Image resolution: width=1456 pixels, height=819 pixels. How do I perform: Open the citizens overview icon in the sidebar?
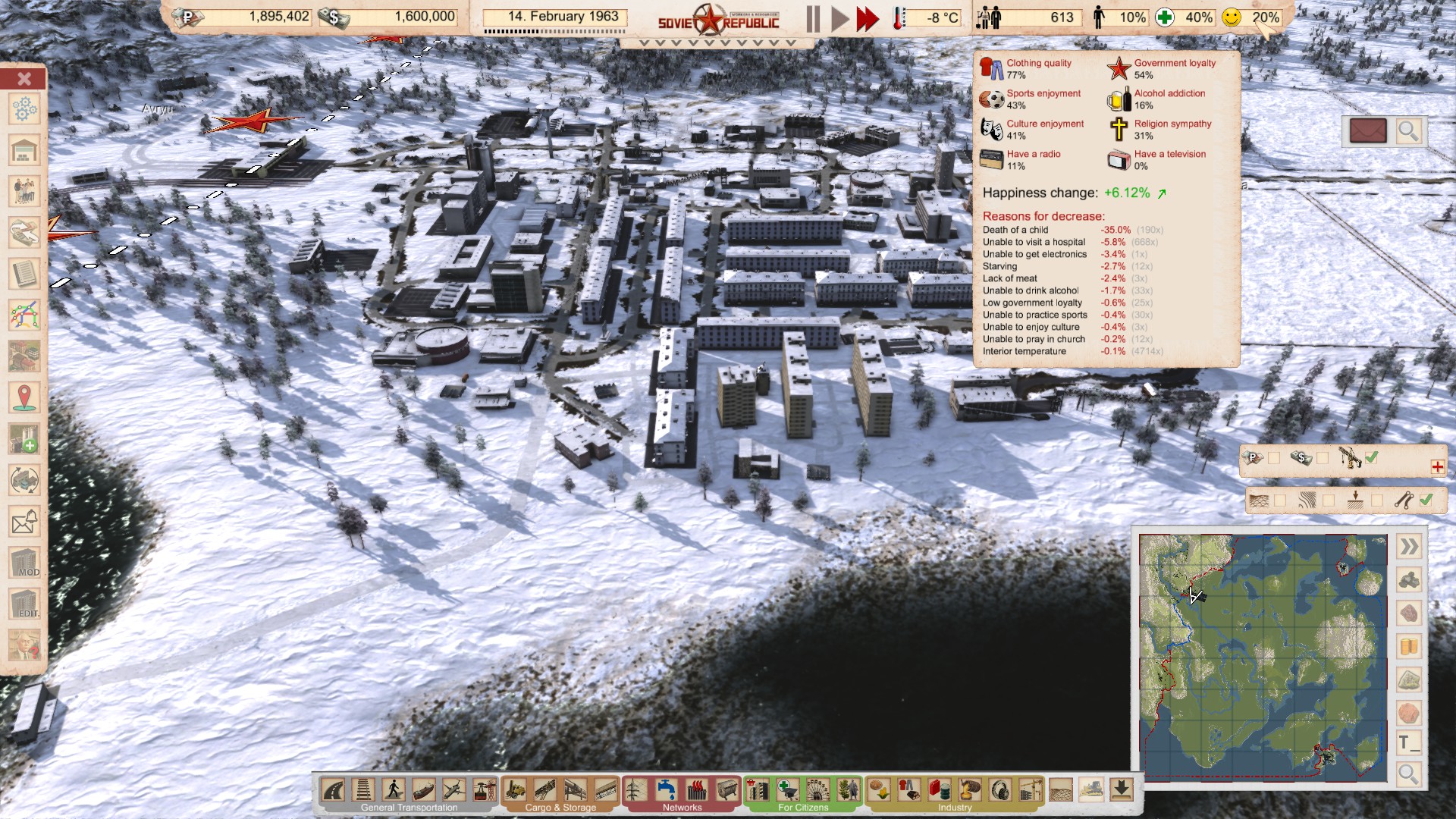(24, 191)
